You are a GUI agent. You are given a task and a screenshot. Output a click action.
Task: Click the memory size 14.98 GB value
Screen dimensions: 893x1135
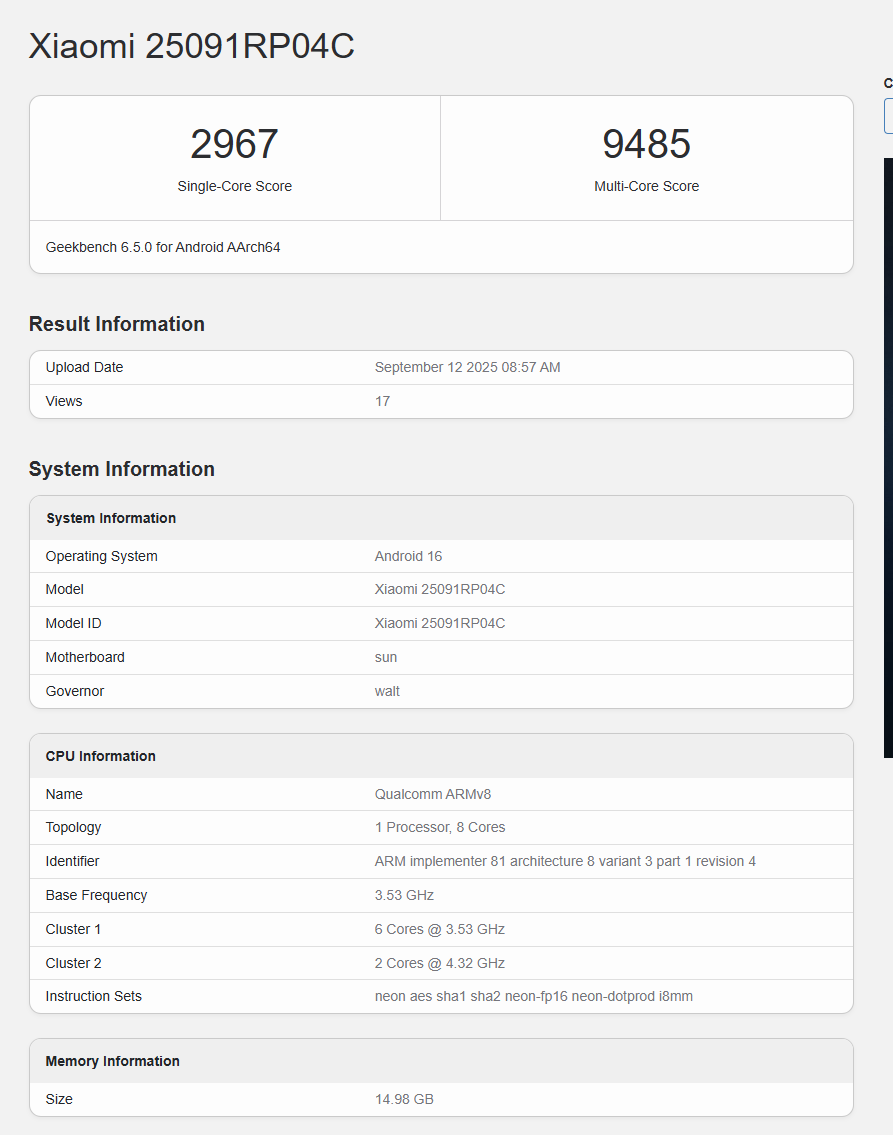tap(404, 1099)
